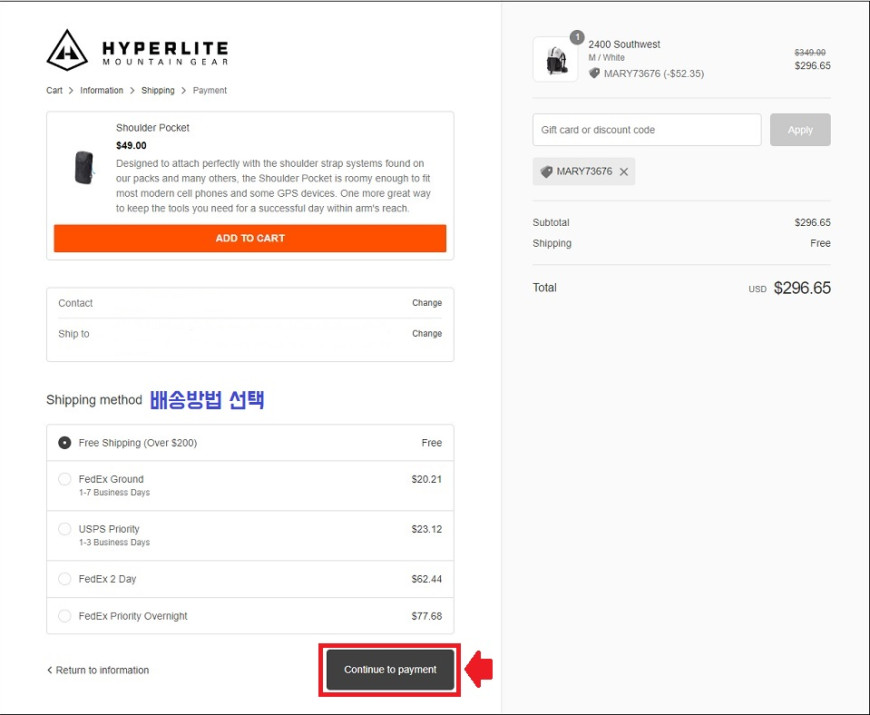Click the Shoulder Pocket product title
Image resolution: width=870 pixels, height=715 pixels.
(153, 128)
